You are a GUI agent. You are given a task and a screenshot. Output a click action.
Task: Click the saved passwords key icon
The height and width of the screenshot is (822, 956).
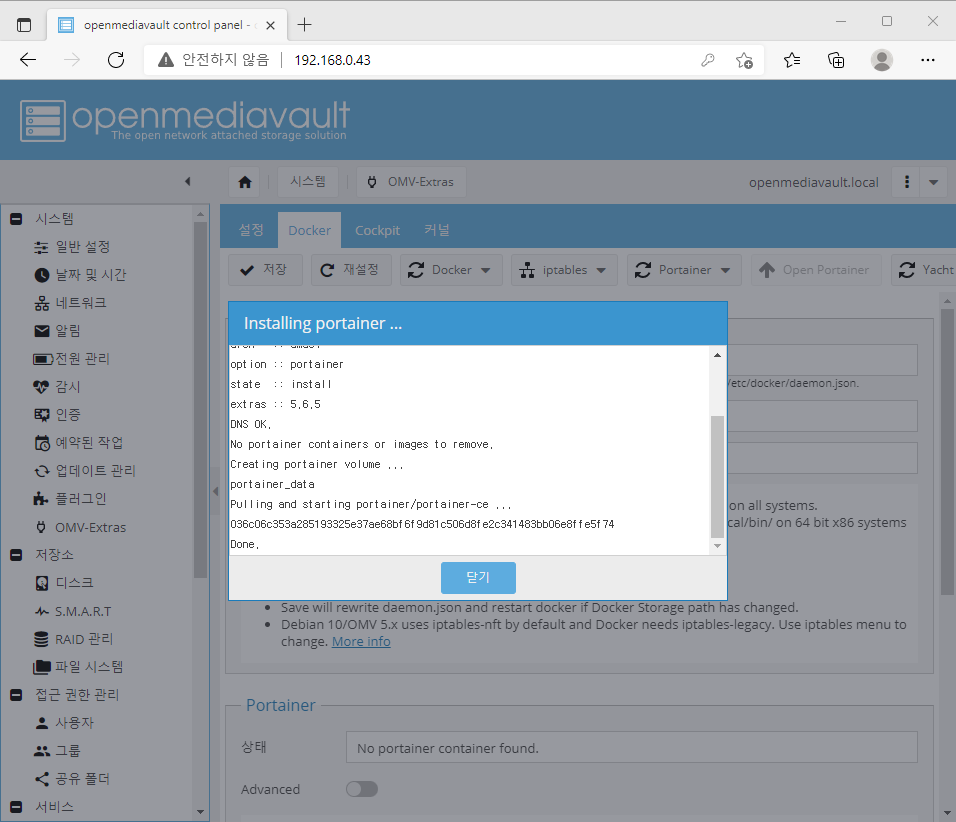tap(707, 60)
